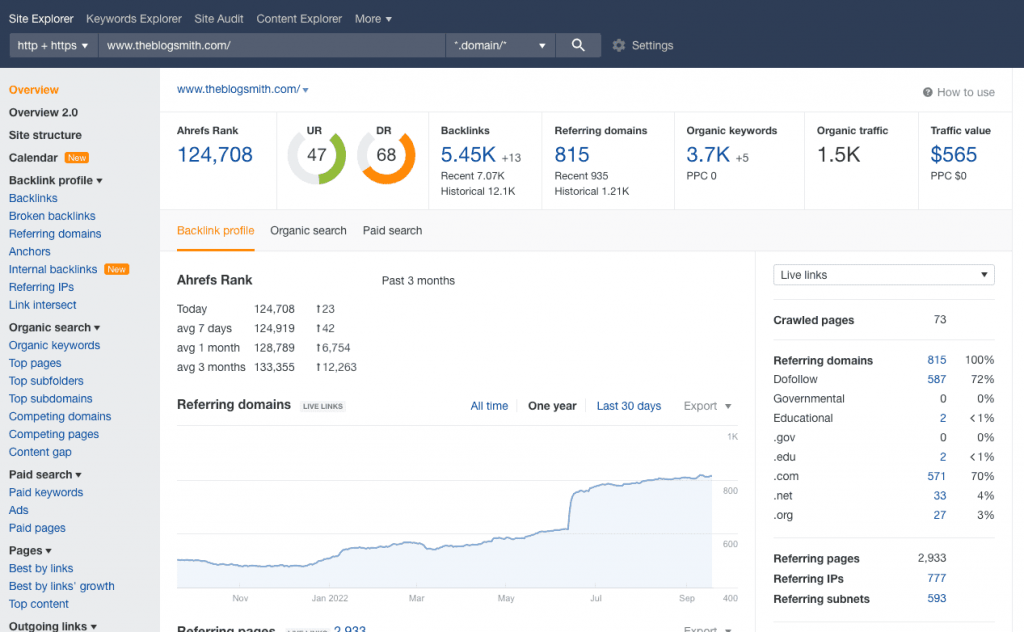Viewport: 1024px width, 632px height.
Task: Show All time referring domains chart
Action: (489, 406)
